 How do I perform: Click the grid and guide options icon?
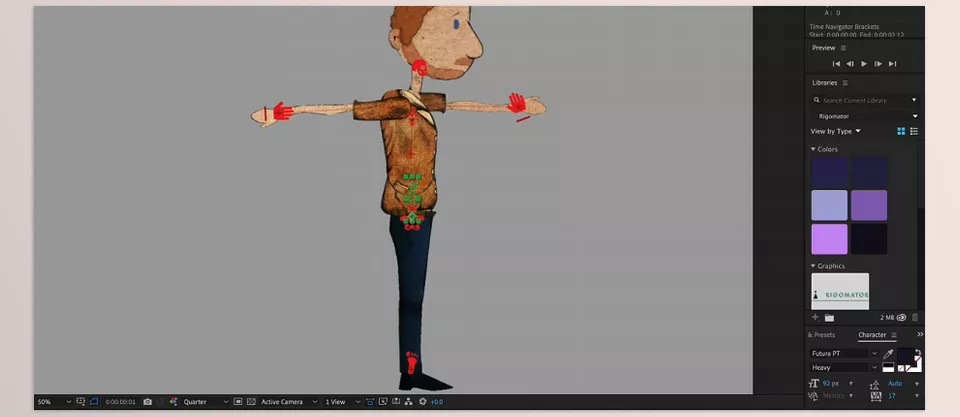pyautogui.click(x=81, y=402)
